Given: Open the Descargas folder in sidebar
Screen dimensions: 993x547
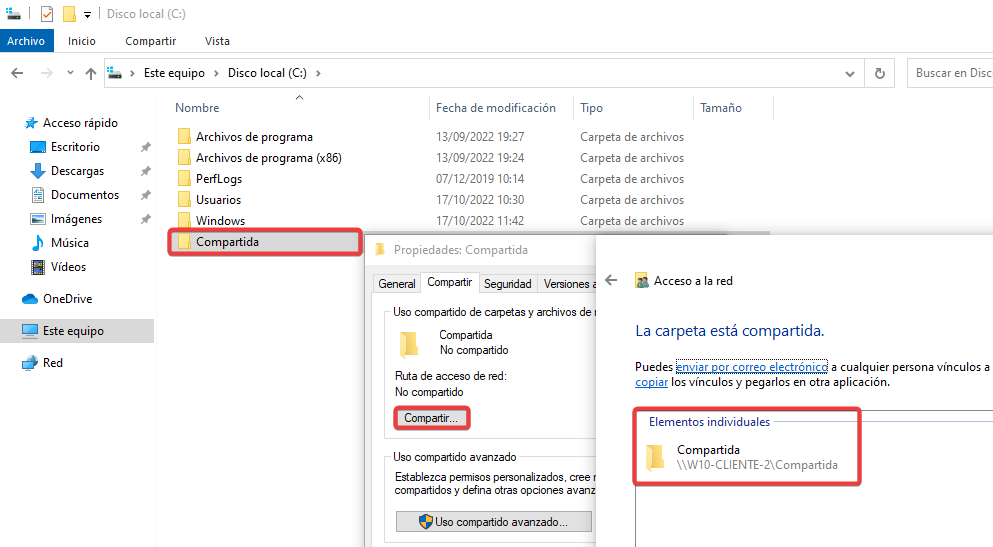Looking at the screenshot, I should pyautogui.click(x=76, y=171).
